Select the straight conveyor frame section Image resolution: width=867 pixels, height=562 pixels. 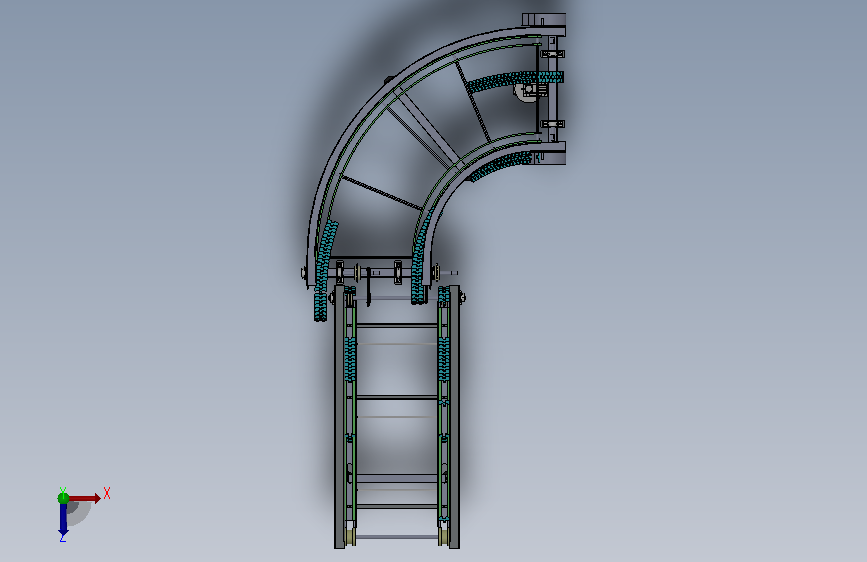[x=397, y=417]
